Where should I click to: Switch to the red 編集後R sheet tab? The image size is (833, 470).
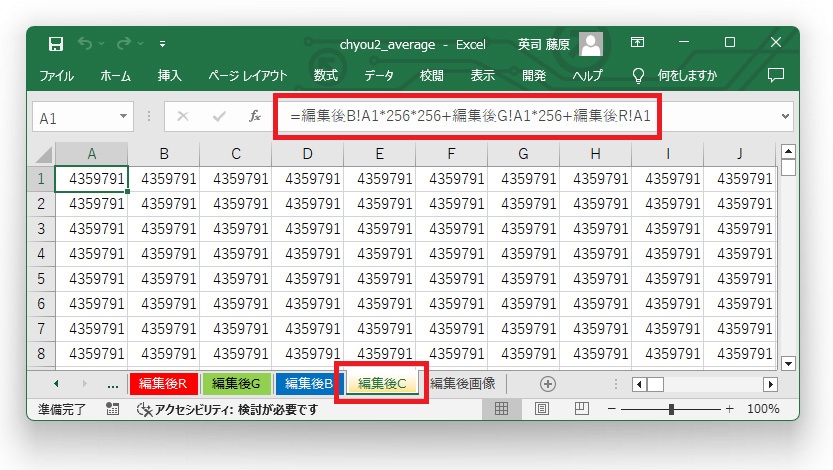(164, 383)
